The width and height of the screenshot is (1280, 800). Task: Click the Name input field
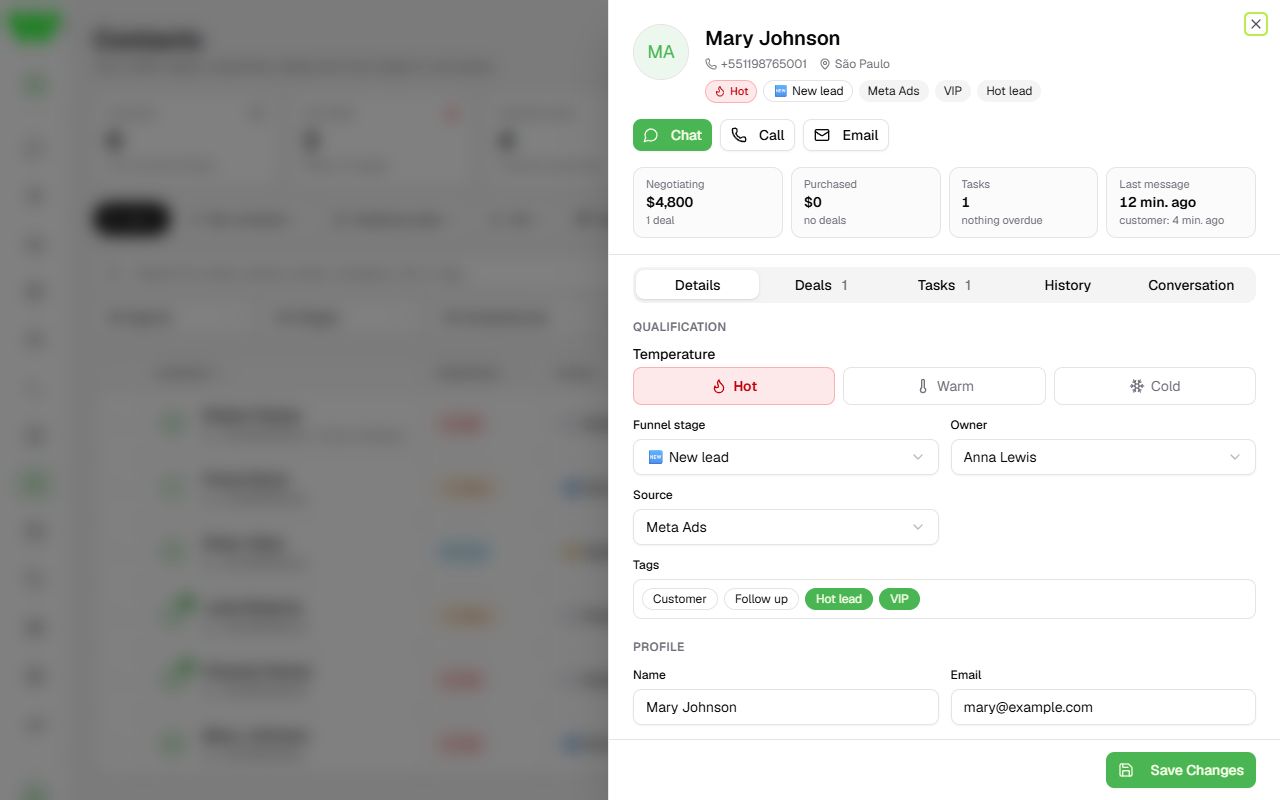pos(786,707)
